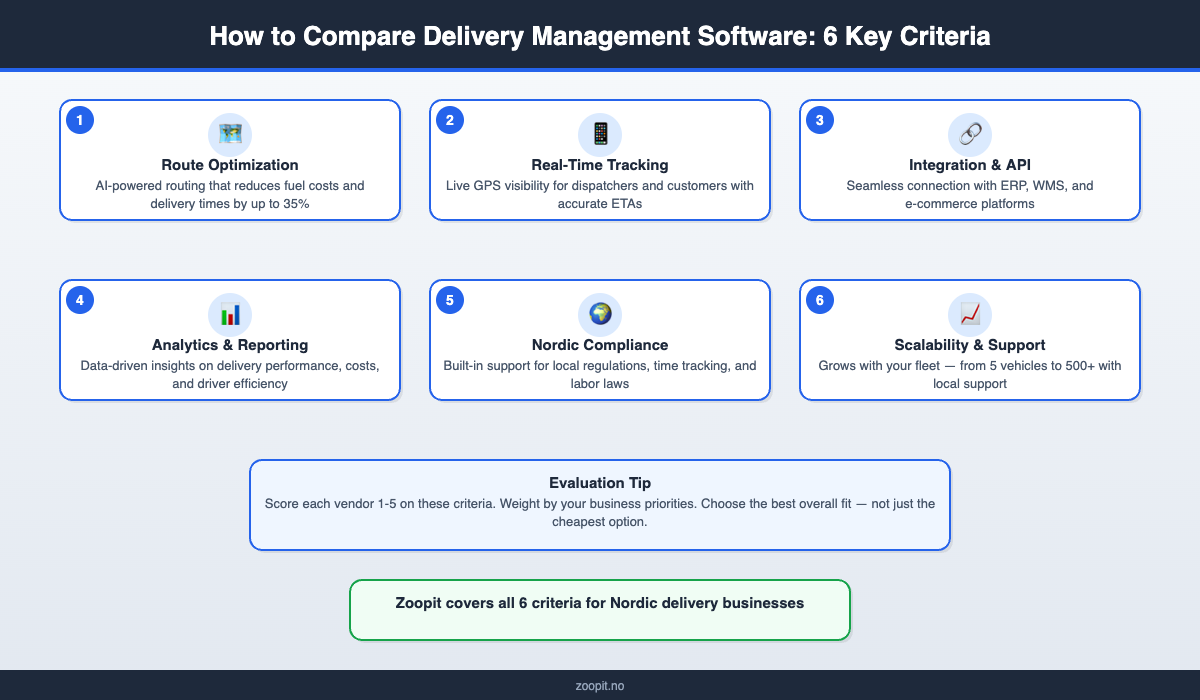Screen dimensions: 1200x700
Task: Click the number 4 badge on Analytics card
Action: [80, 299]
